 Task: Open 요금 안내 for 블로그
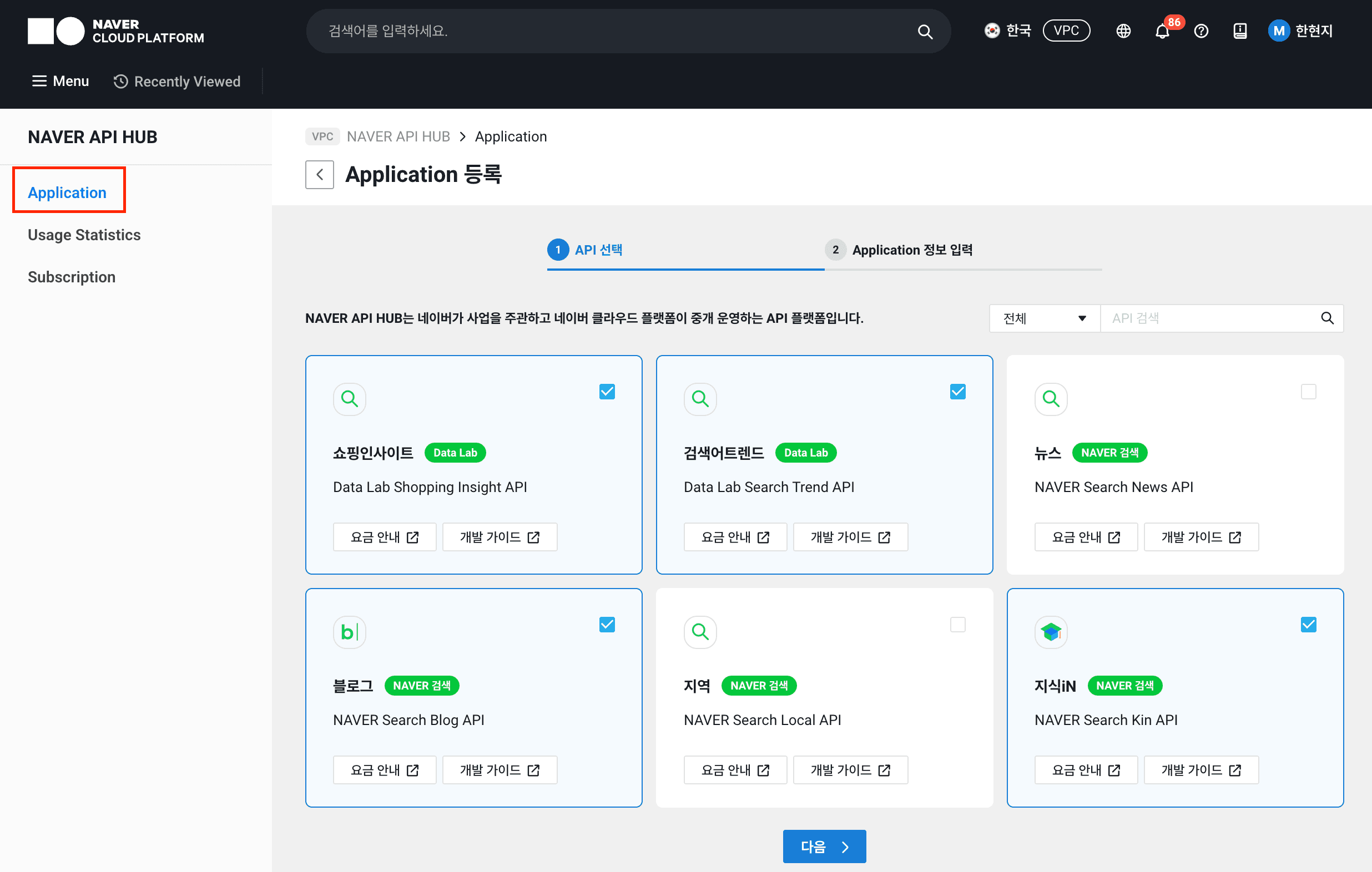[x=385, y=770]
